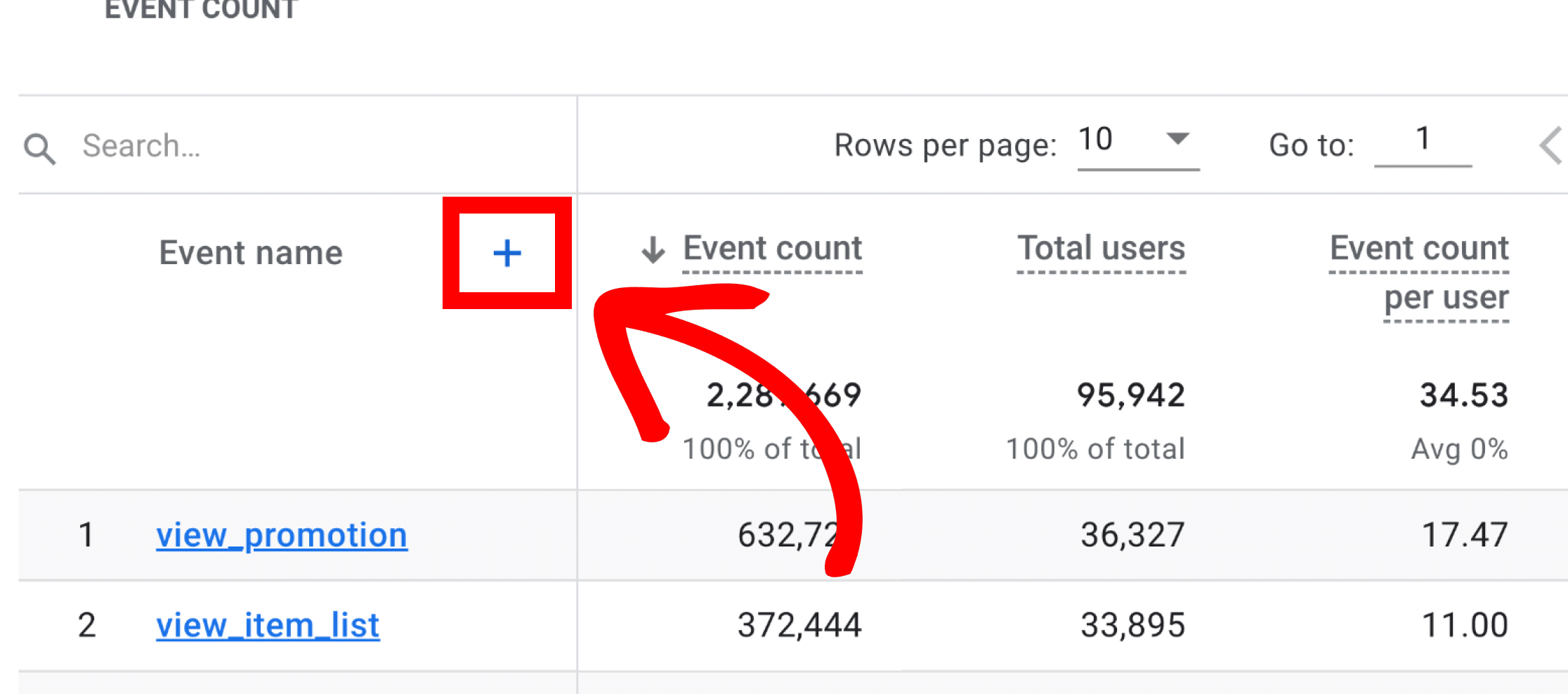Click the 34.53 average per user value
1568x694 pixels.
[x=1463, y=395]
